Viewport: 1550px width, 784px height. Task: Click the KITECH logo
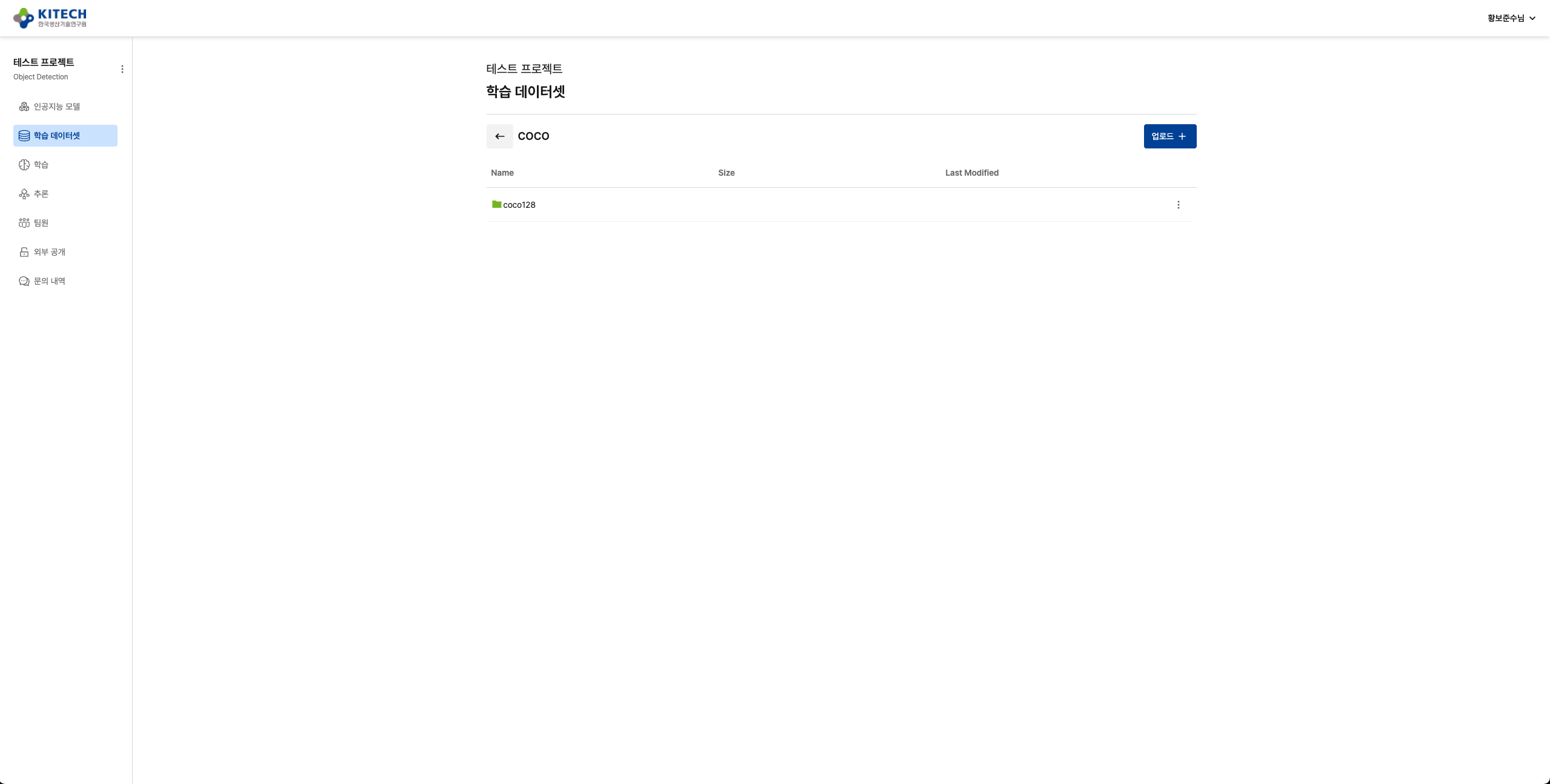(50, 18)
